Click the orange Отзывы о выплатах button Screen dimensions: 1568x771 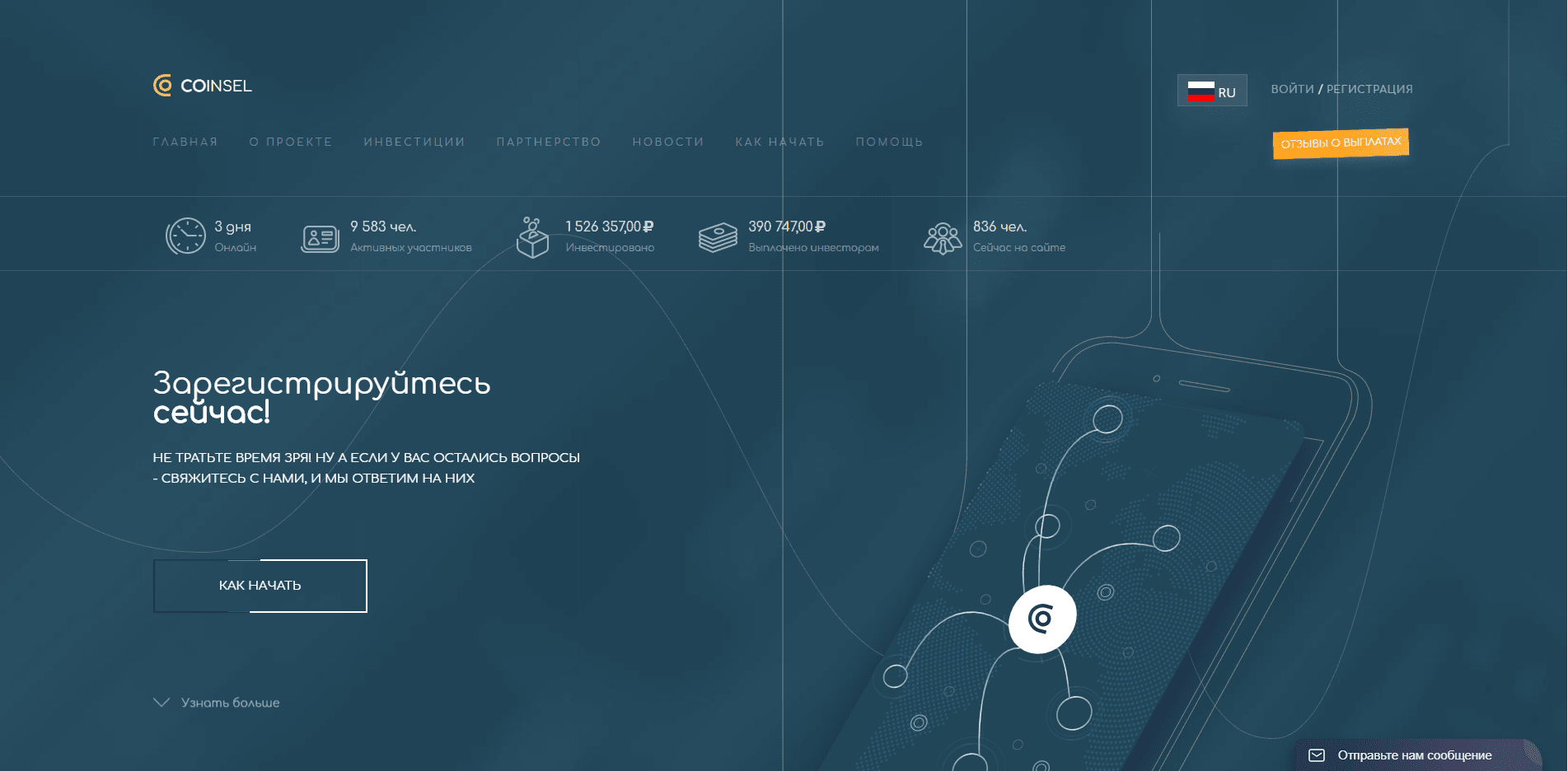point(1341,143)
